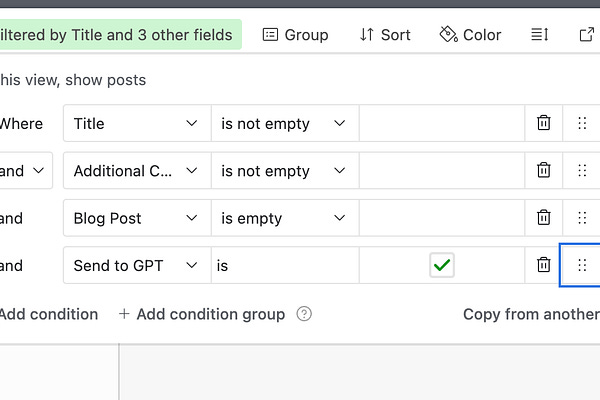Click the drag handle on the Title row
Viewport: 600px width, 400px height.
tap(582, 123)
